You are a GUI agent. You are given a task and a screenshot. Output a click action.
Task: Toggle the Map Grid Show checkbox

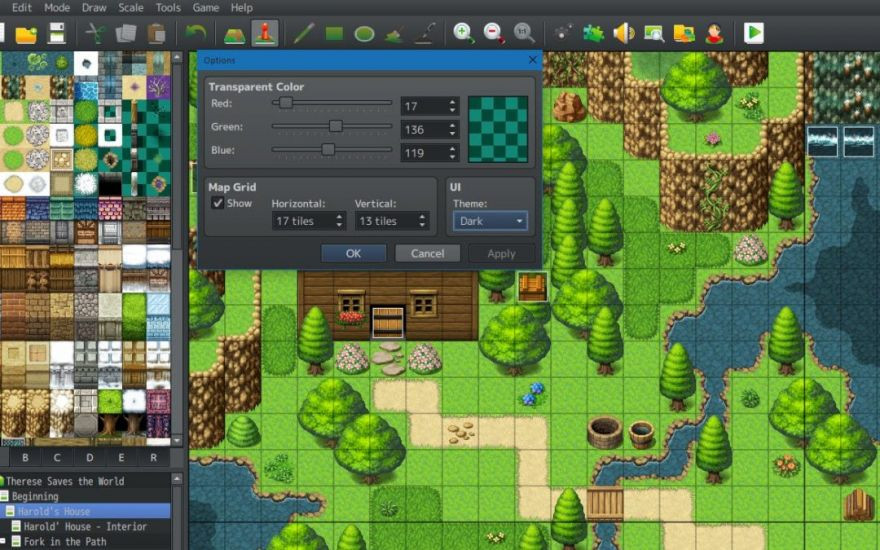[x=218, y=203]
